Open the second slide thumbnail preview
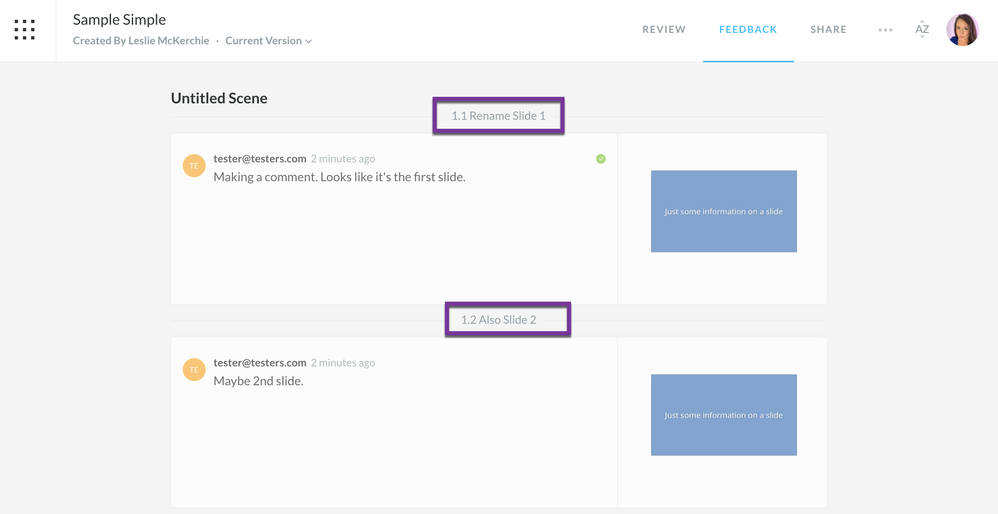 (724, 415)
